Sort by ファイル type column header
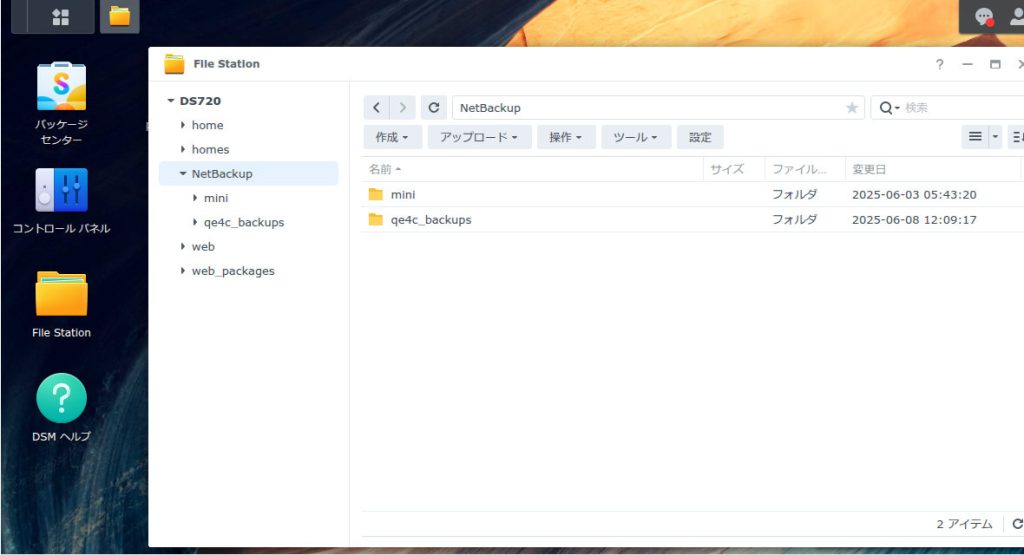 click(805, 169)
